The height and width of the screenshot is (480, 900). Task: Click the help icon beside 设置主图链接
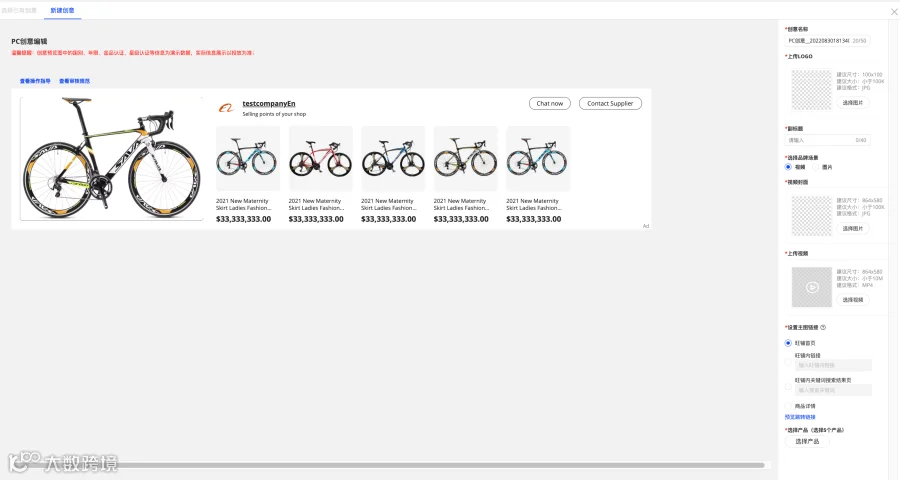click(x=823, y=327)
